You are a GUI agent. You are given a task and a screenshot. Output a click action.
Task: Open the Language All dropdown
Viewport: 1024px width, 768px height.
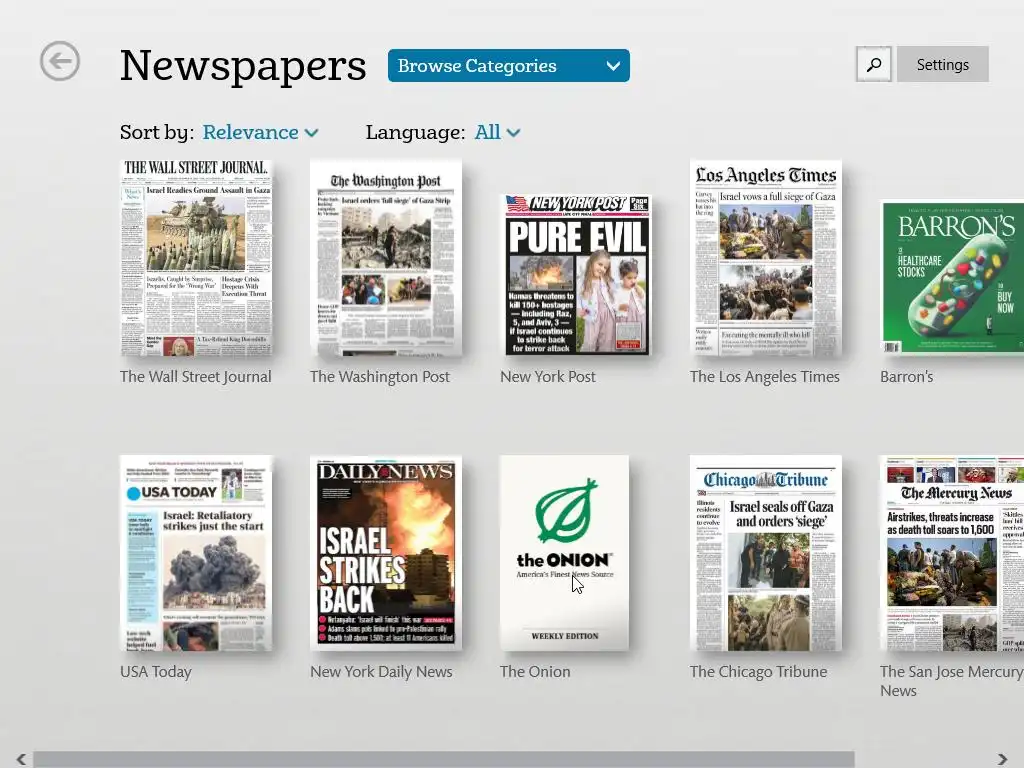click(x=497, y=133)
